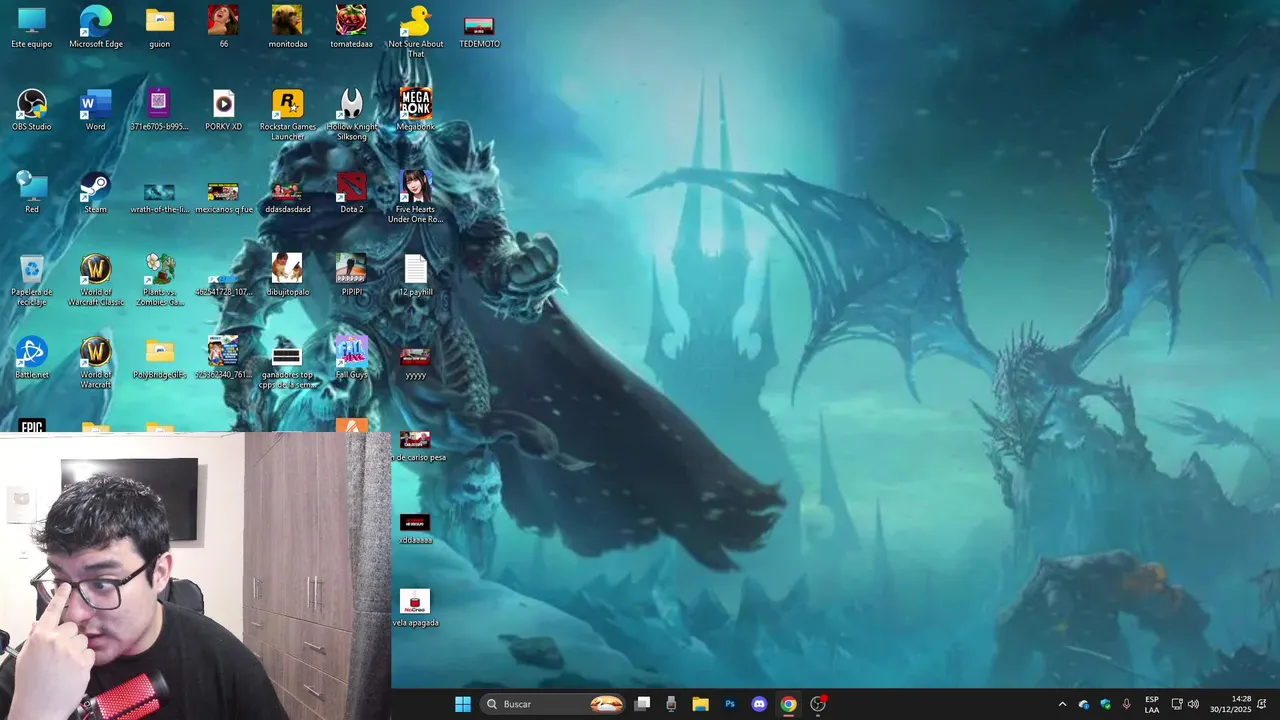Select the vela apagada file
This screenshot has height=720, width=1280.
point(415,606)
